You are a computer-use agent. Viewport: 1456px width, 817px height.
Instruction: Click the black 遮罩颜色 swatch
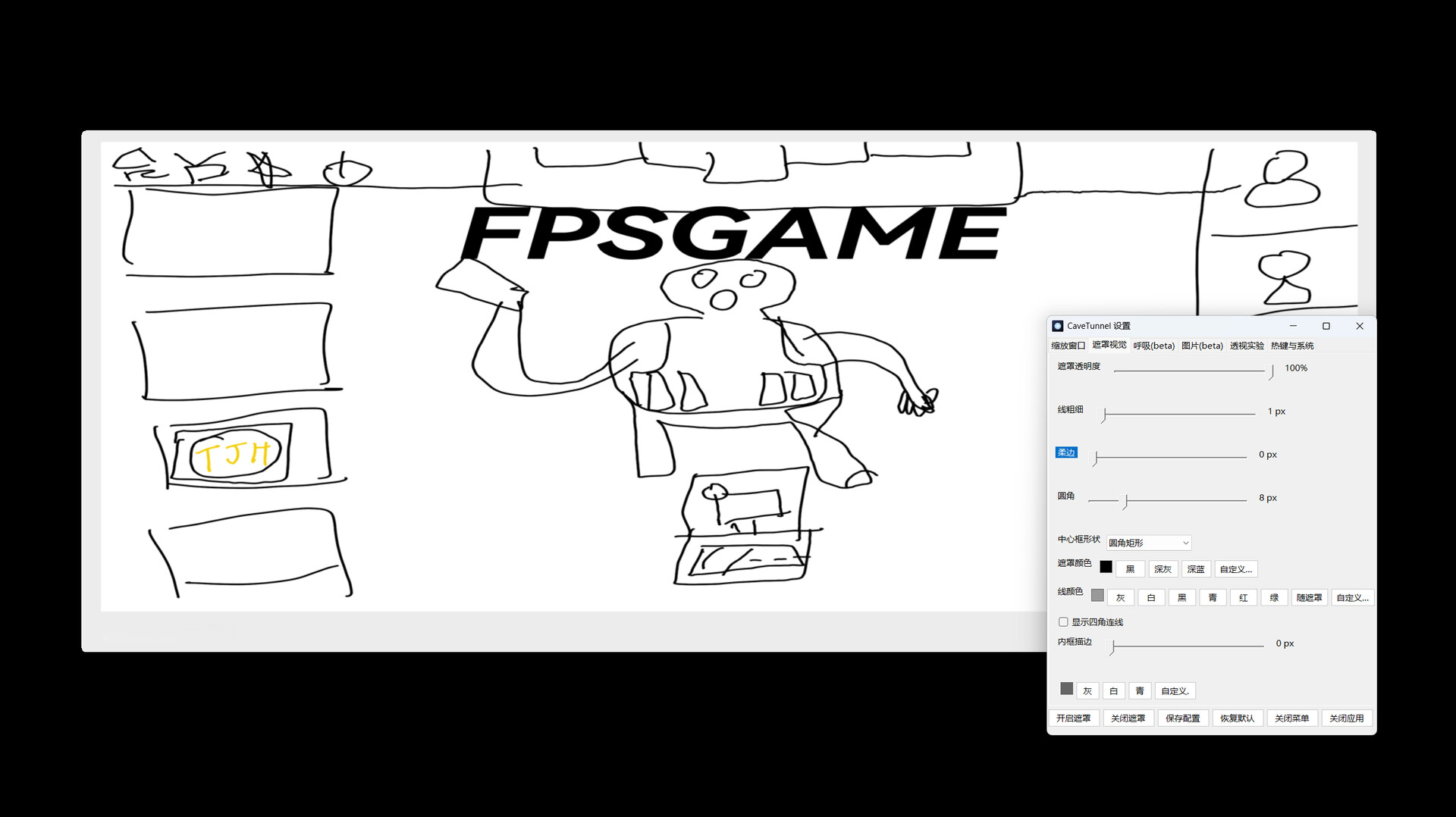(1106, 567)
